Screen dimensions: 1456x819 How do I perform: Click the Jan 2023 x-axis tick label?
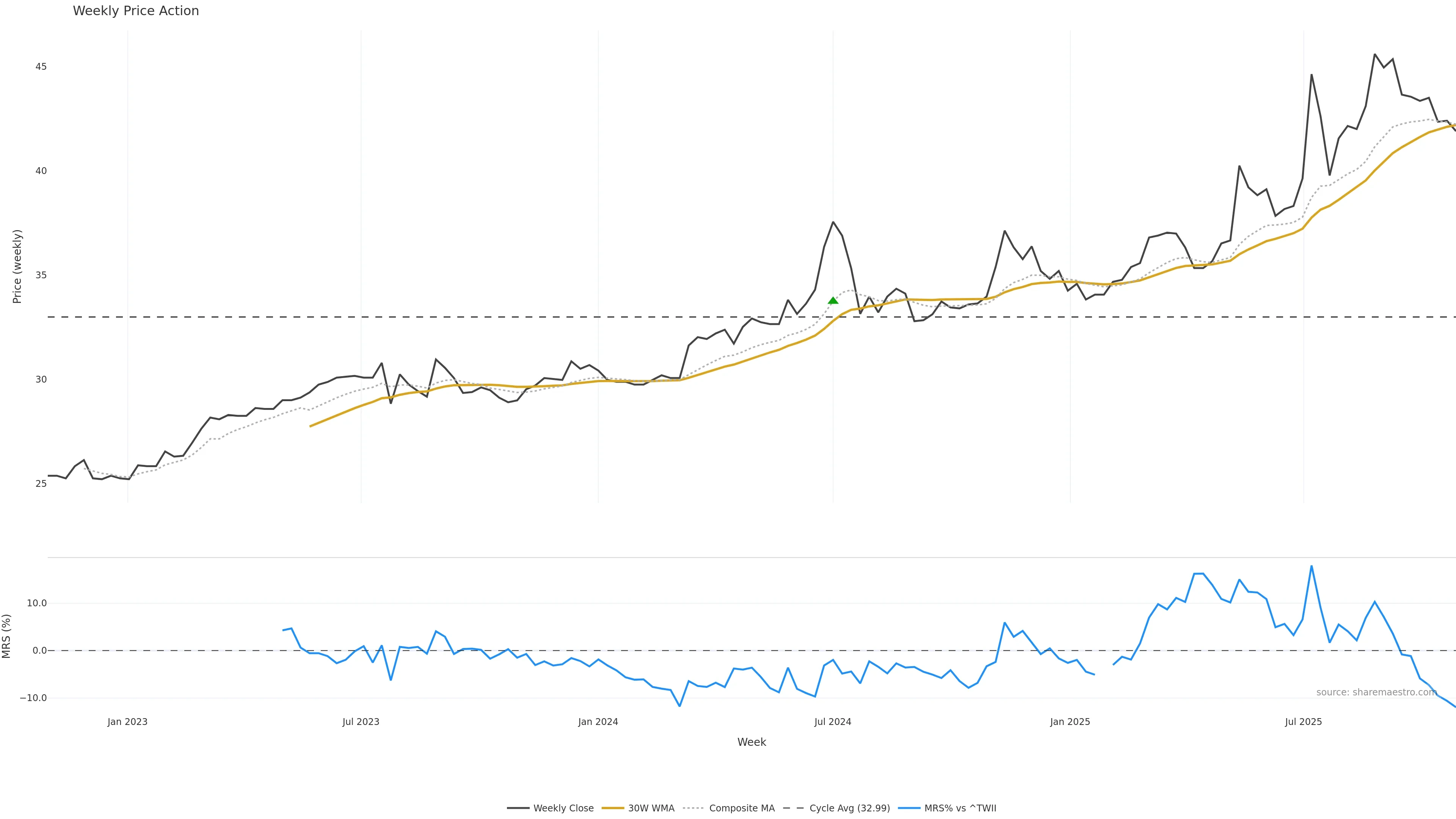point(127,722)
